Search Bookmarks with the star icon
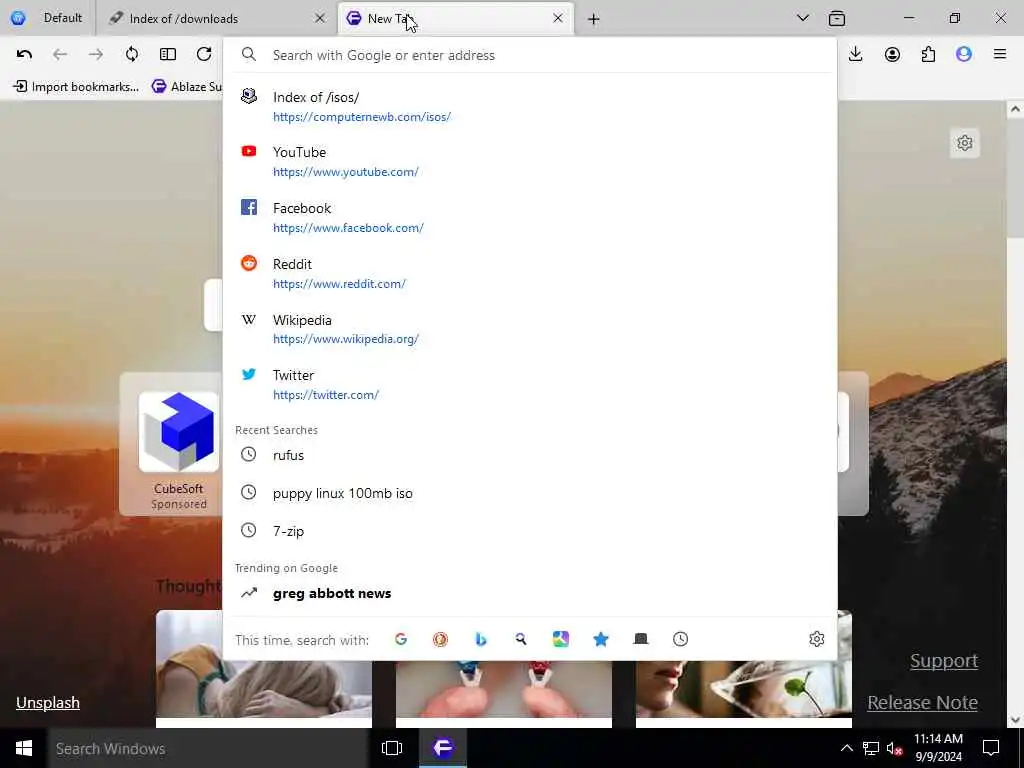This screenshot has width=1024, height=768. pos(601,639)
